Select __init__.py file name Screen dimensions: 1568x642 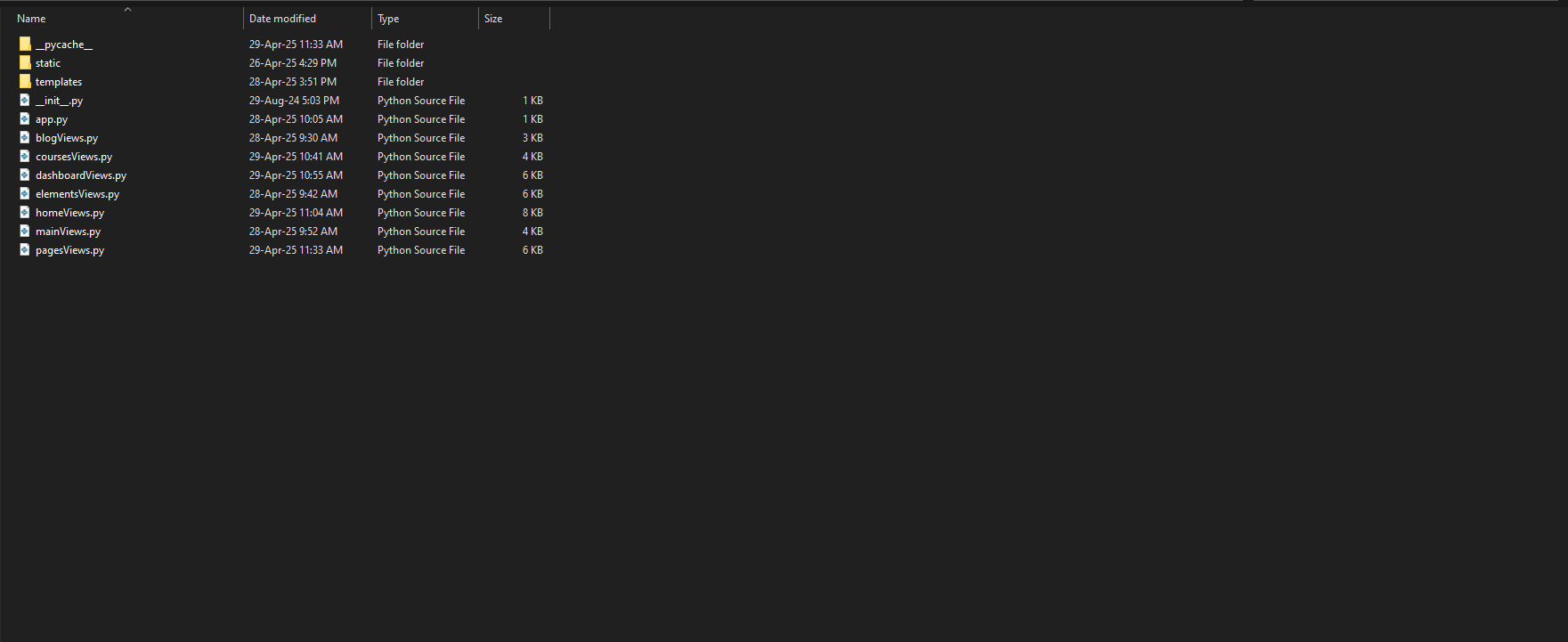[x=59, y=101]
